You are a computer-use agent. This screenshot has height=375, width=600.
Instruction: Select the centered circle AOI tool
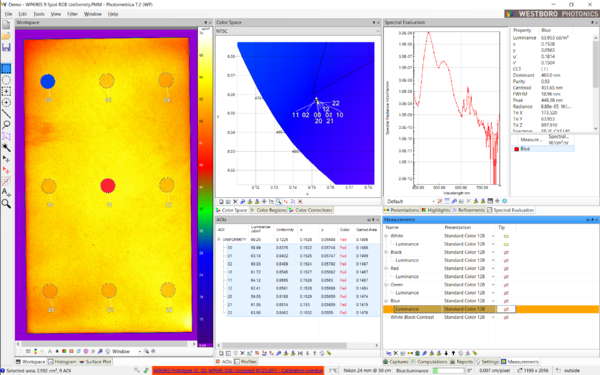(6, 103)
